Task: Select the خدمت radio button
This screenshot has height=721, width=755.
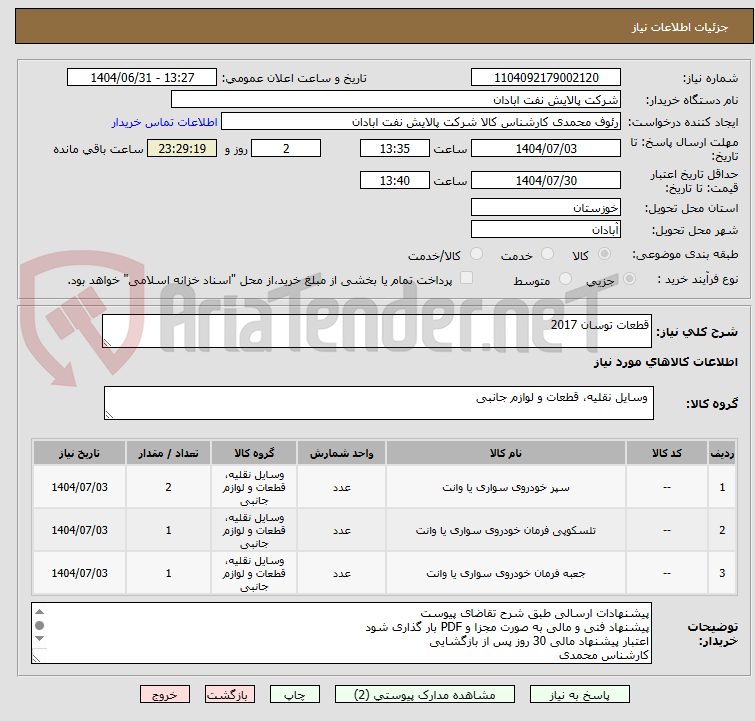Action: pyautogui.click(x=547, y=254)
